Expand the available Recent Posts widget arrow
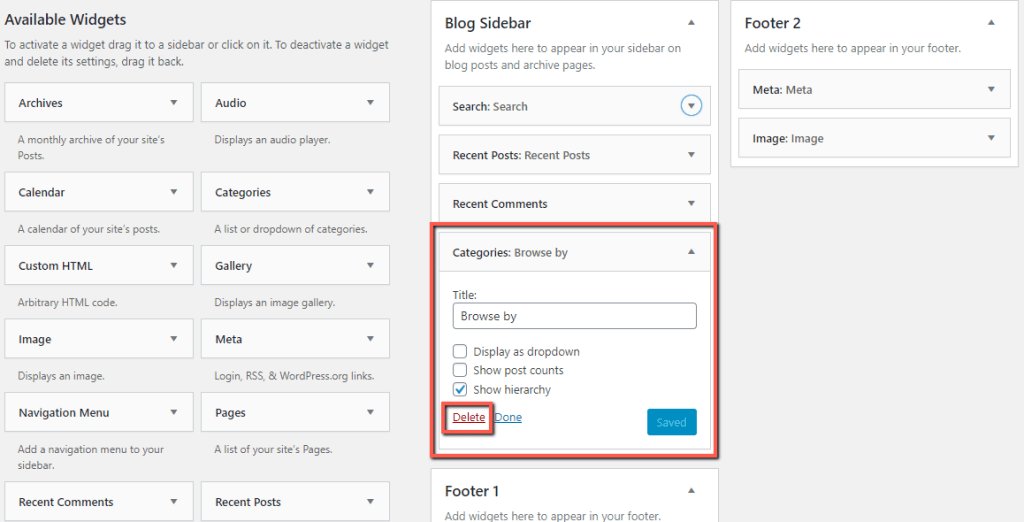The image size is (1024, 522). 370,502
